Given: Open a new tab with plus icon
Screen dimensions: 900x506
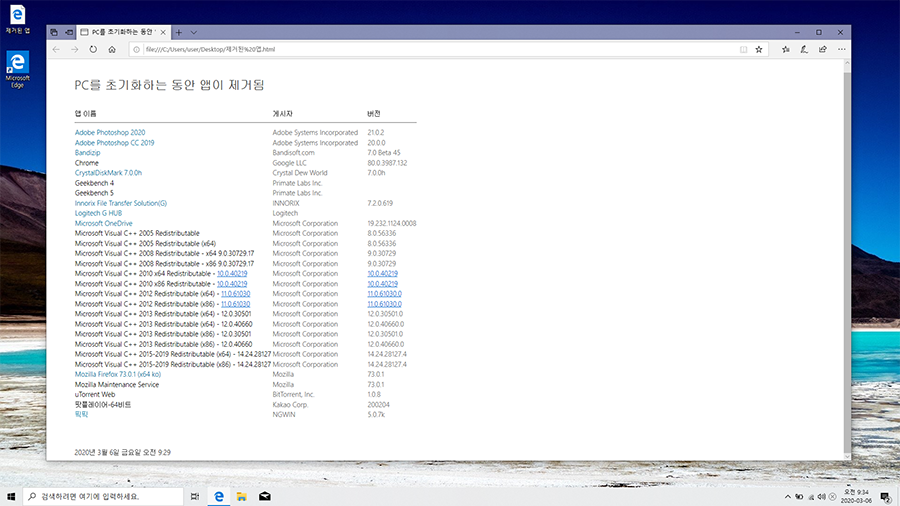Looking at the screenshot, I should click(x=179, y=32).
